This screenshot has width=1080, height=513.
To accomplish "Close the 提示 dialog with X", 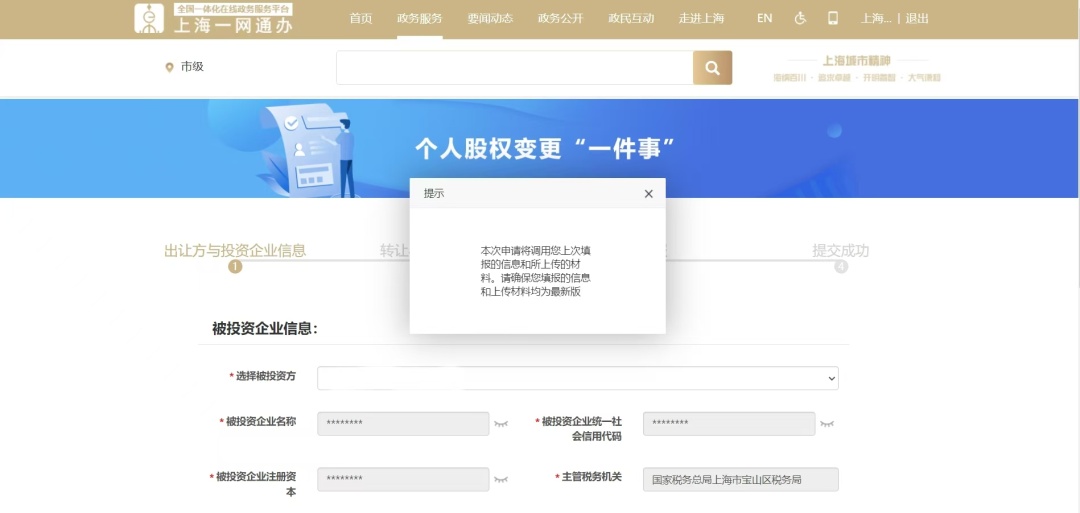I will (648, 194).
